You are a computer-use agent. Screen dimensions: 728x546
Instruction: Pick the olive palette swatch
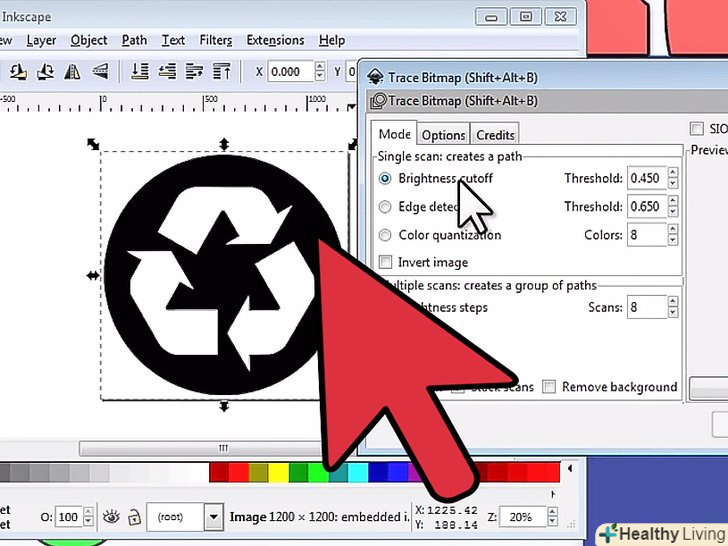pyautogui.click(x=259, y=473)
